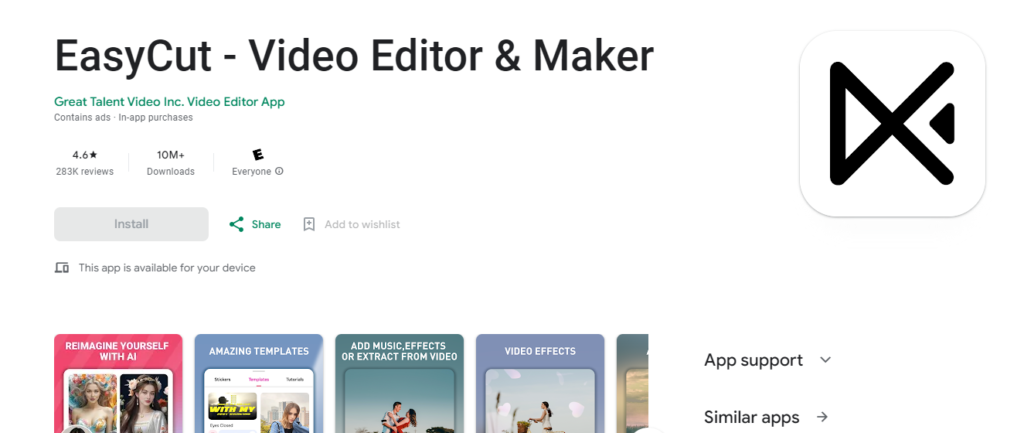This screenshot has height=433, width=1024.
Task: Click the 4.6 star rating
Action: tap(85, 155)
